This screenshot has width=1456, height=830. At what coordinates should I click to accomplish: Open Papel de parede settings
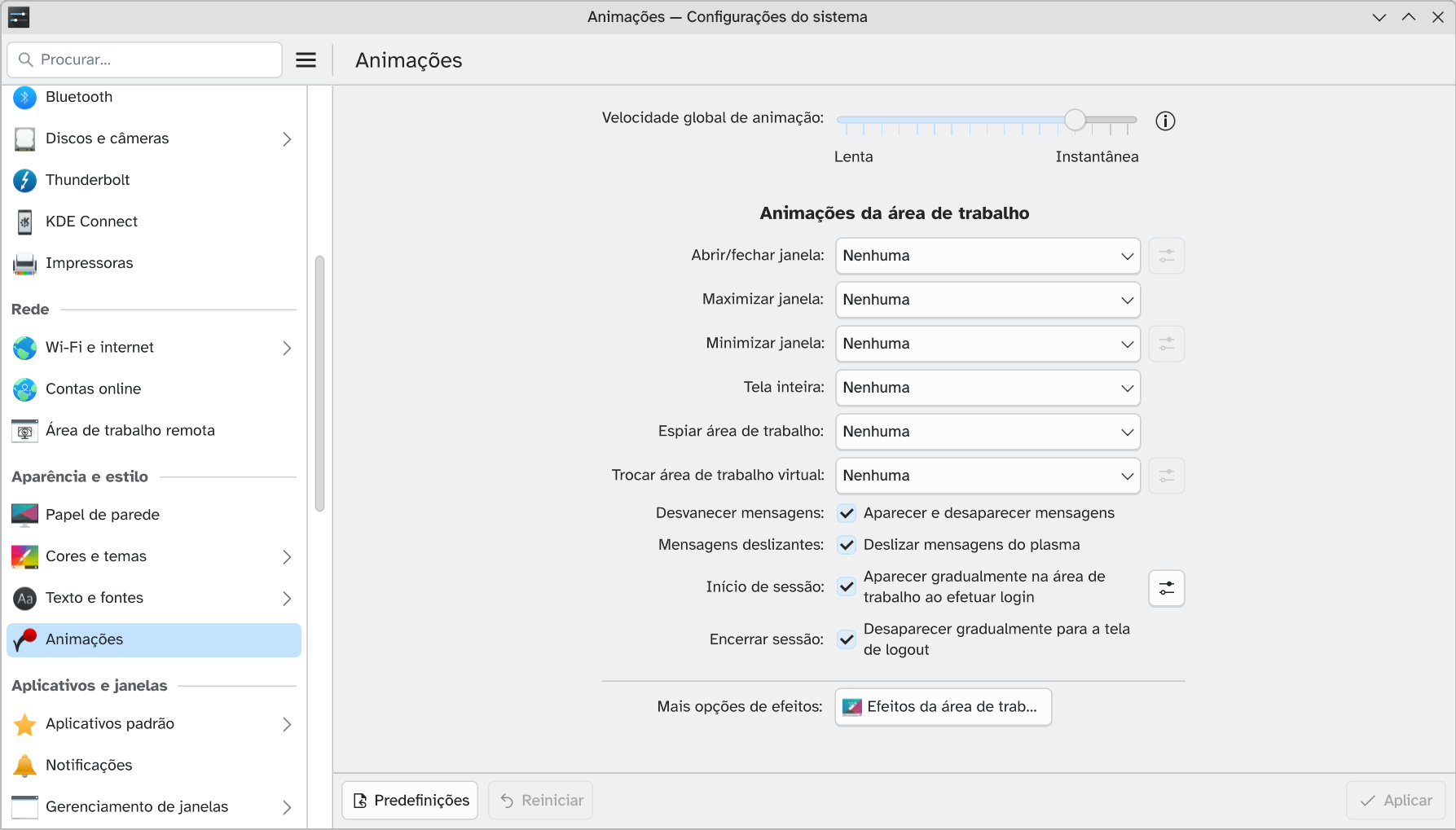coord(102,515)
